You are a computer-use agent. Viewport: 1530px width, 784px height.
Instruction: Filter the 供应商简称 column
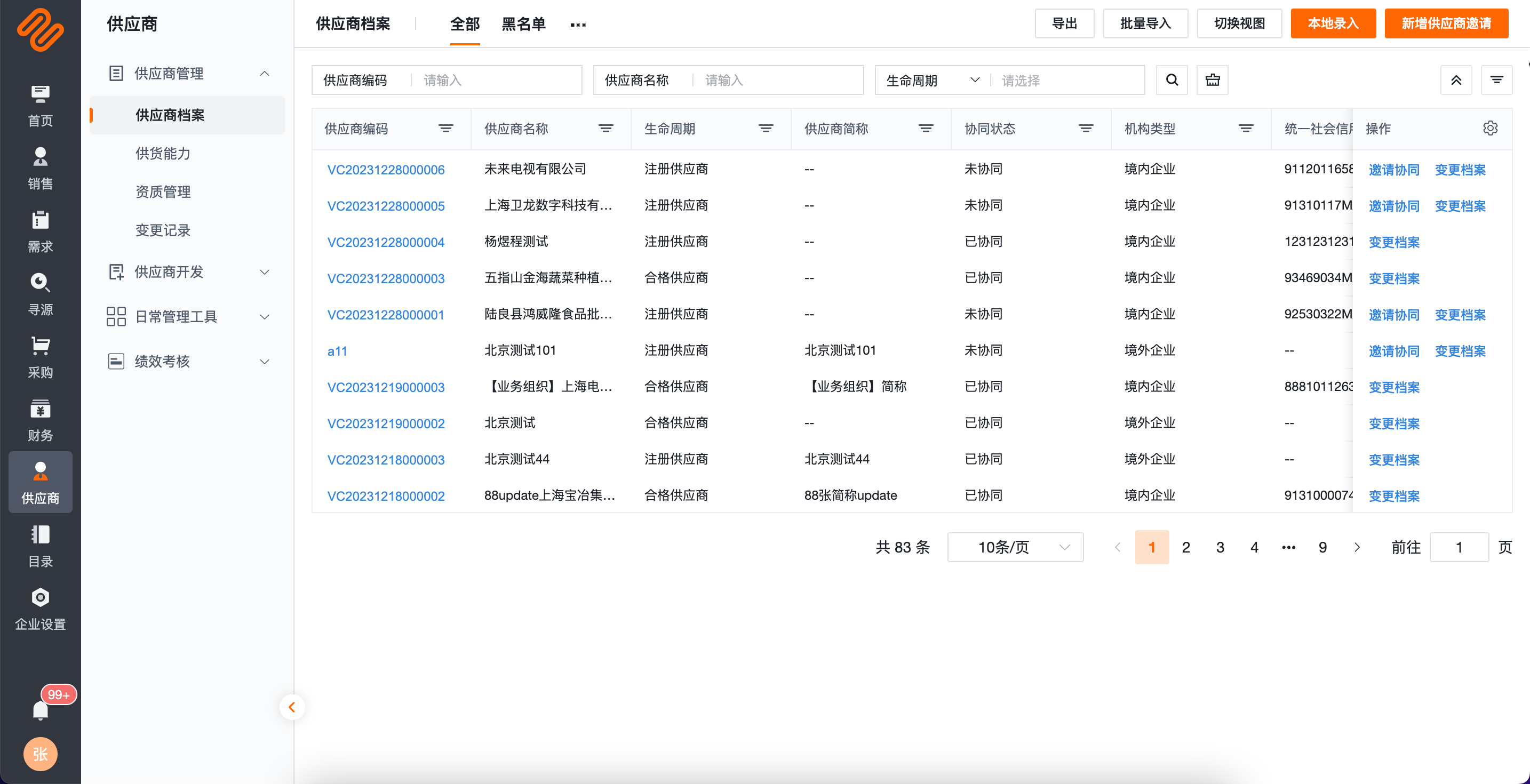926,129
